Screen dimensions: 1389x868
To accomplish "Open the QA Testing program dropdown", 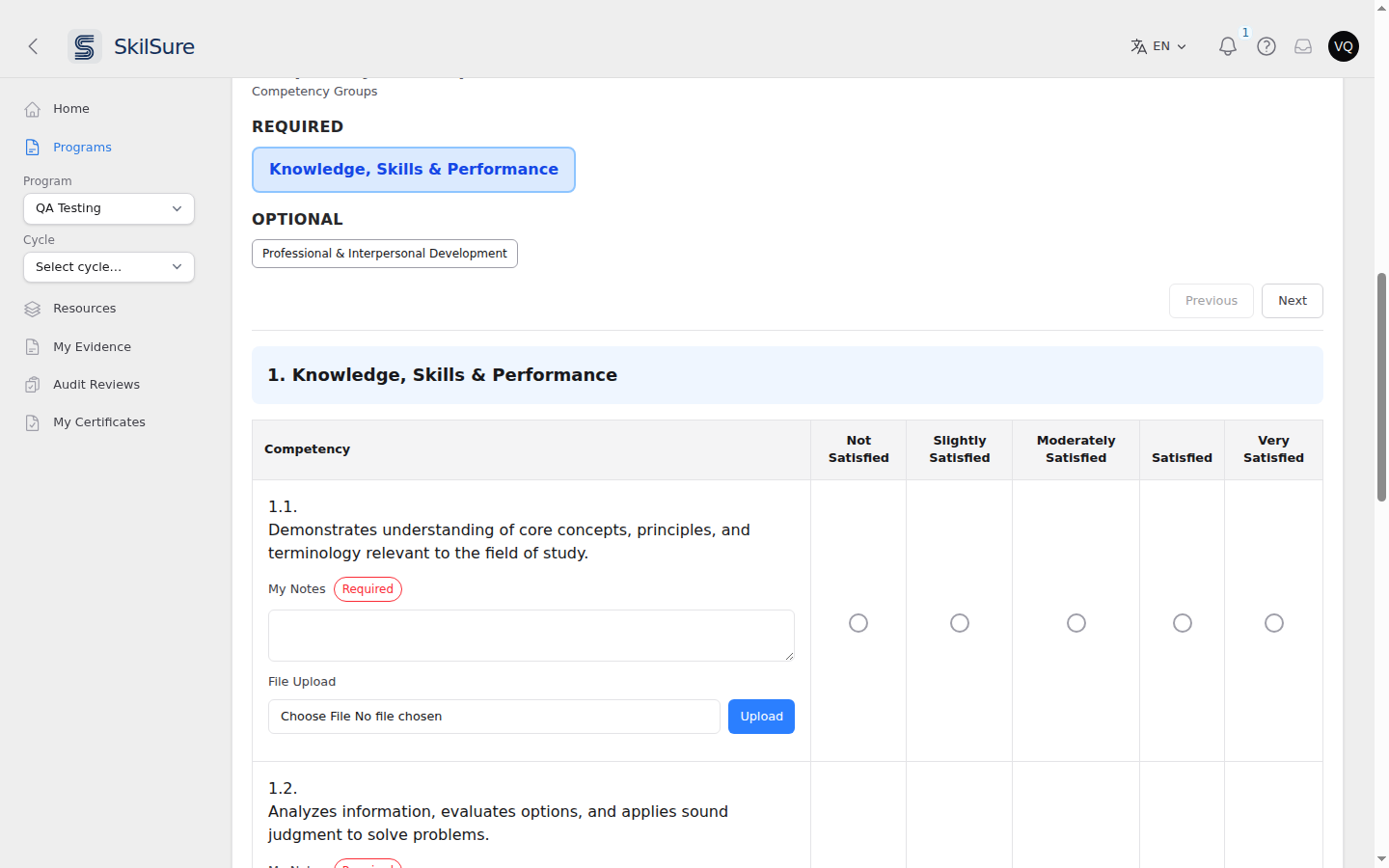I will click(109, 208).
